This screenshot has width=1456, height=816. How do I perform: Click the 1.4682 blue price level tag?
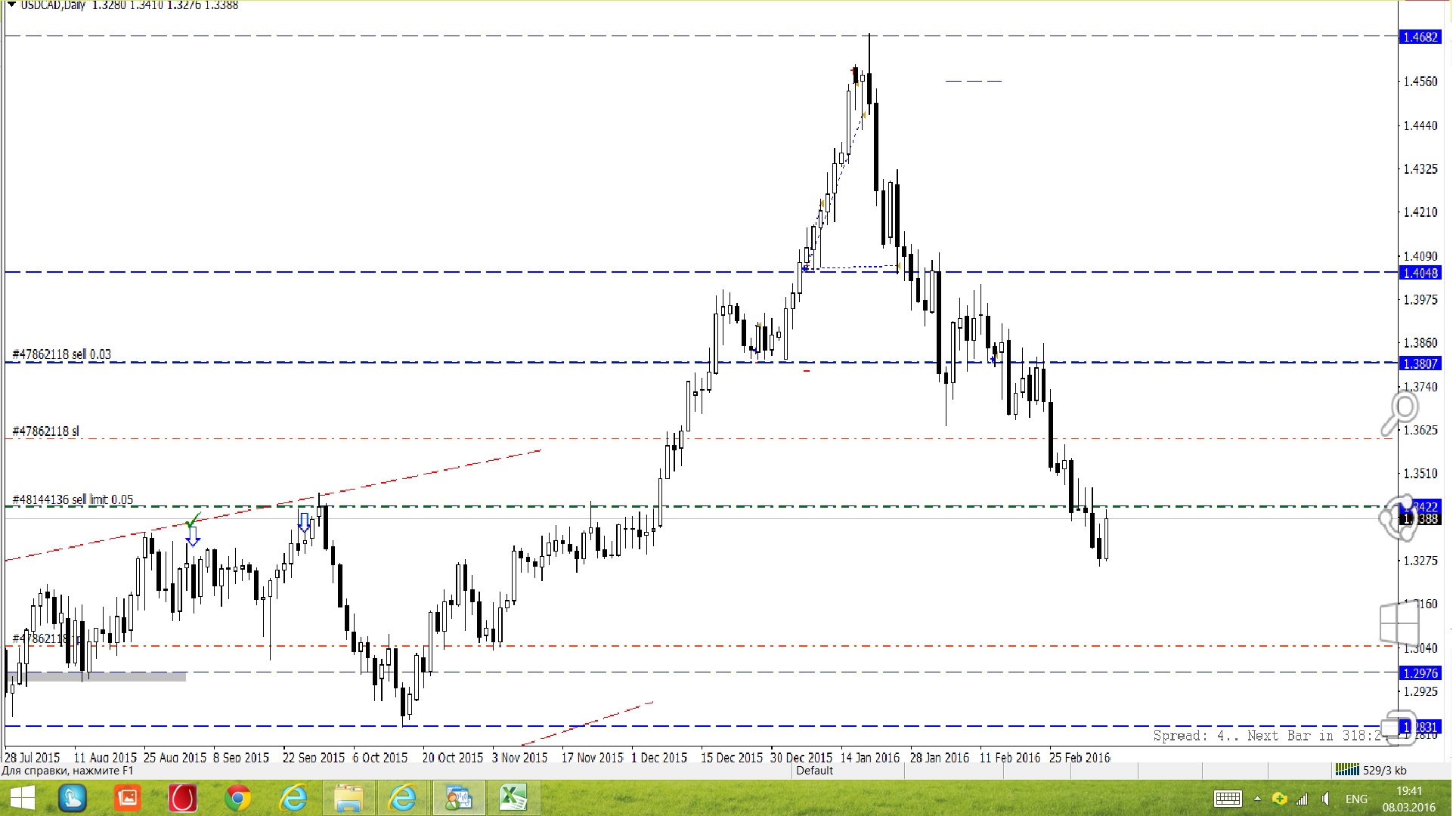(x=1420, y=37)
